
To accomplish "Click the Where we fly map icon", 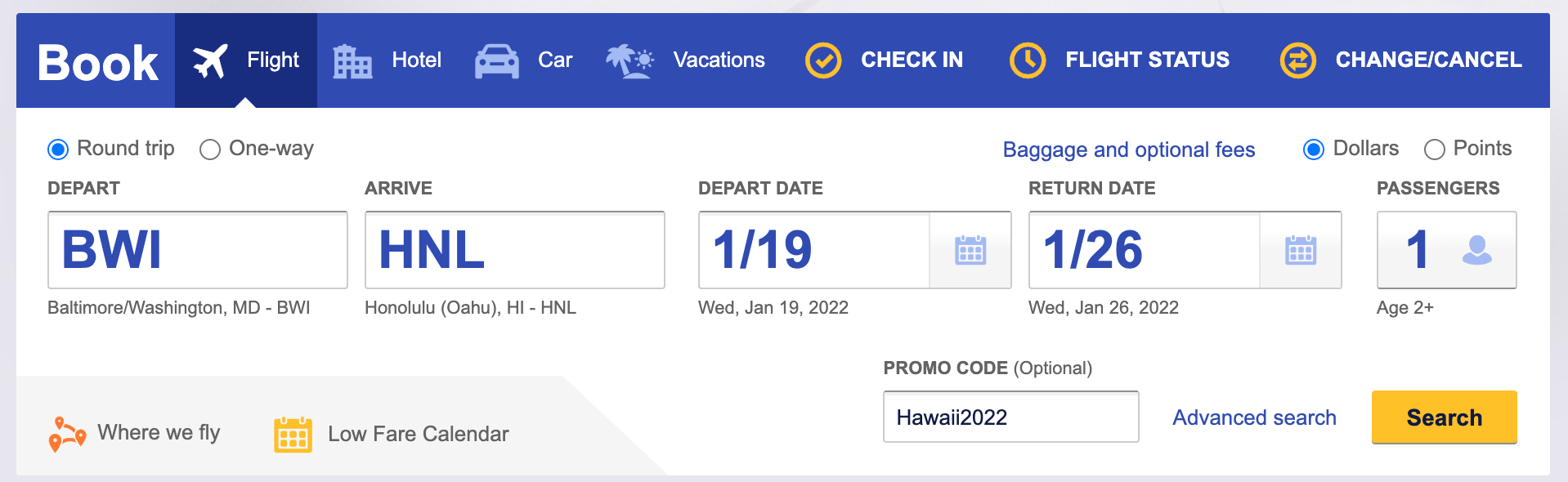I will click(67, 434).
